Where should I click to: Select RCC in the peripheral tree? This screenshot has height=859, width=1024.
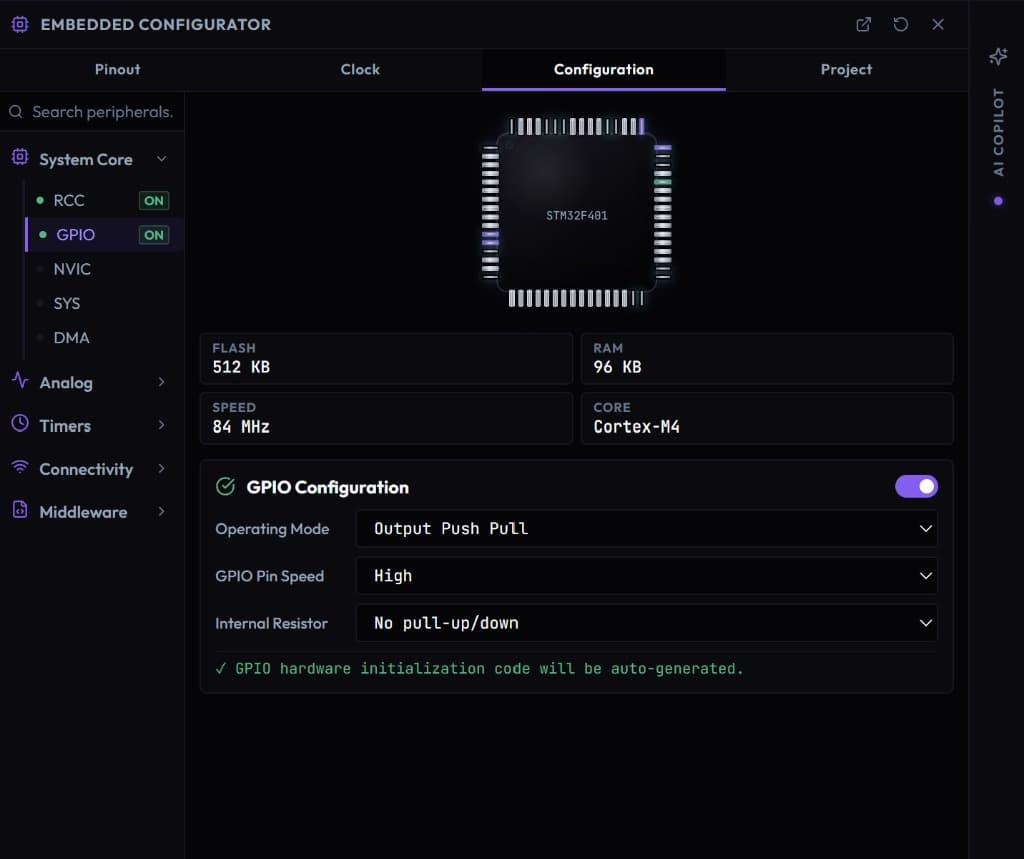(69, 201)
